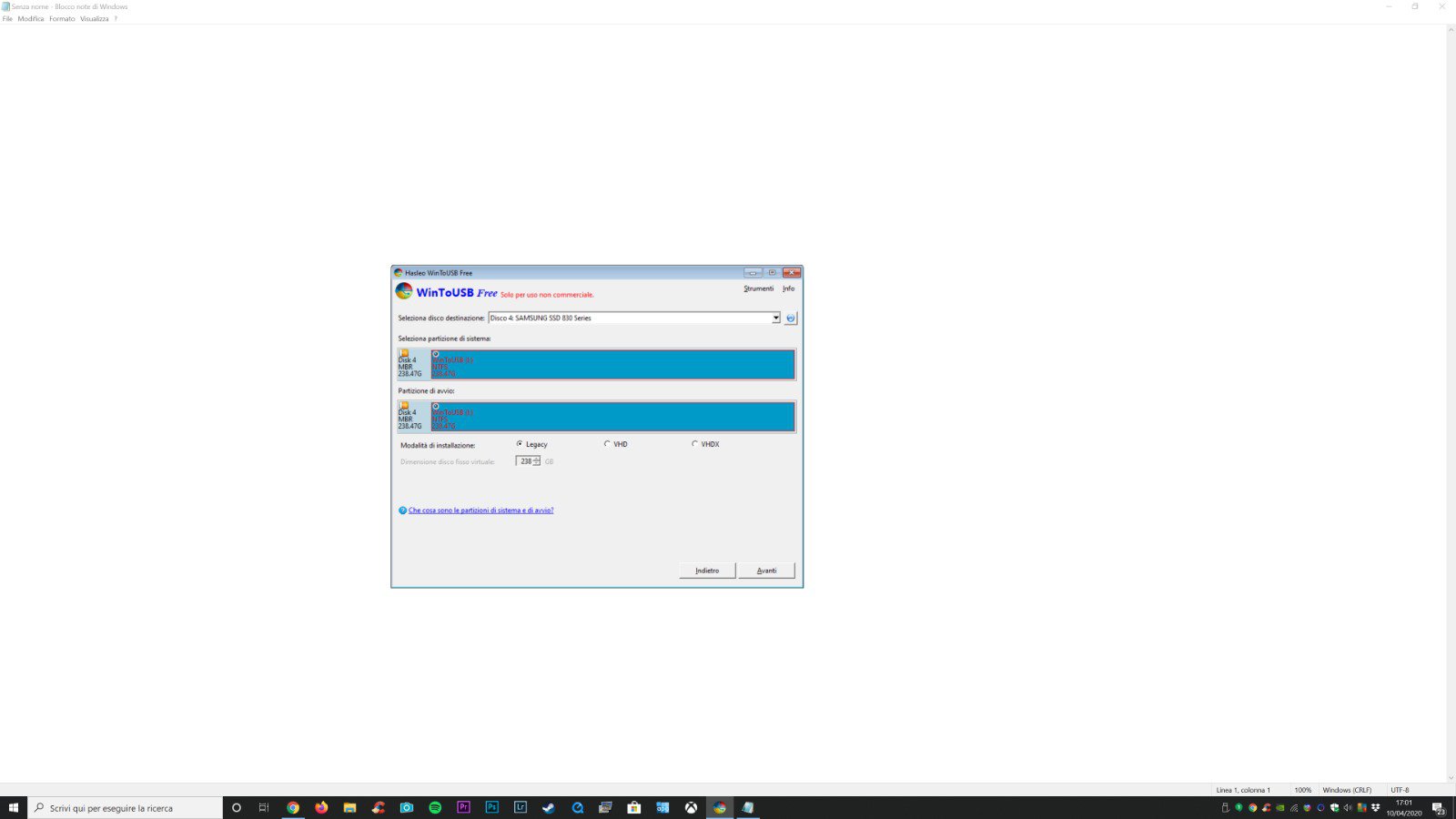
Task: Open Photoshop from the taskbar
Action: (x=492, y=808)
